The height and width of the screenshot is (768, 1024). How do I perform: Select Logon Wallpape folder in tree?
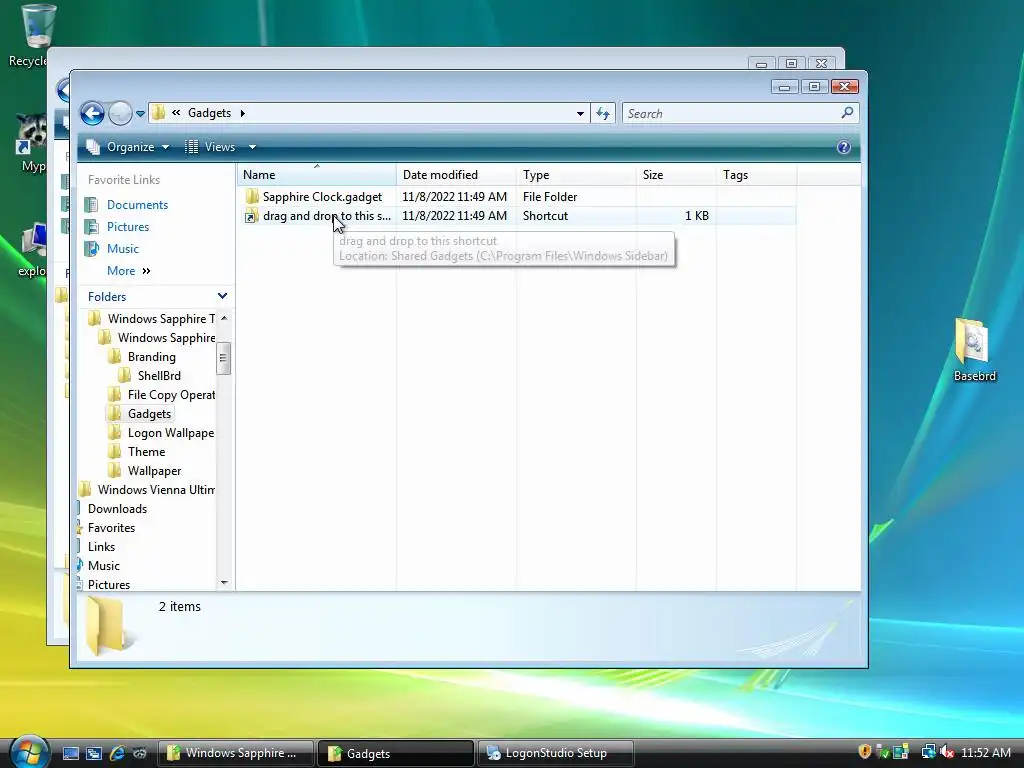coord(170,433)
